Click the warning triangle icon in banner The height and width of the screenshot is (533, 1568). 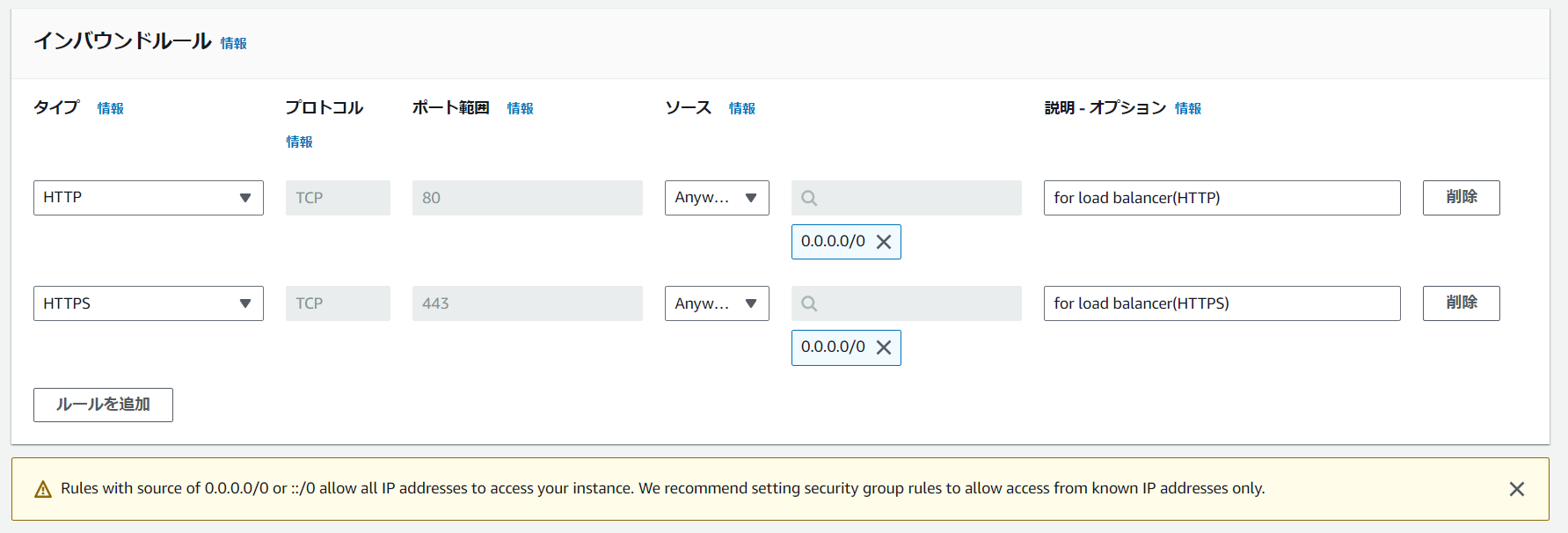pos(43,489)
